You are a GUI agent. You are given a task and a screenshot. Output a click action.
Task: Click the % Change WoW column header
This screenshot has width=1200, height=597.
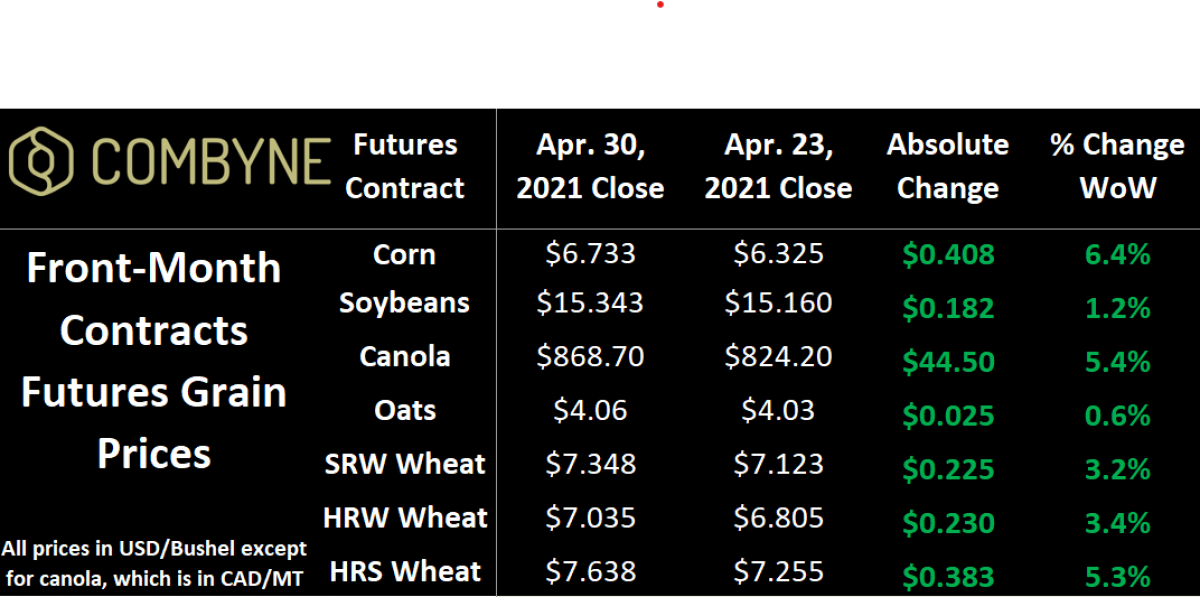tap(1117, 166)
